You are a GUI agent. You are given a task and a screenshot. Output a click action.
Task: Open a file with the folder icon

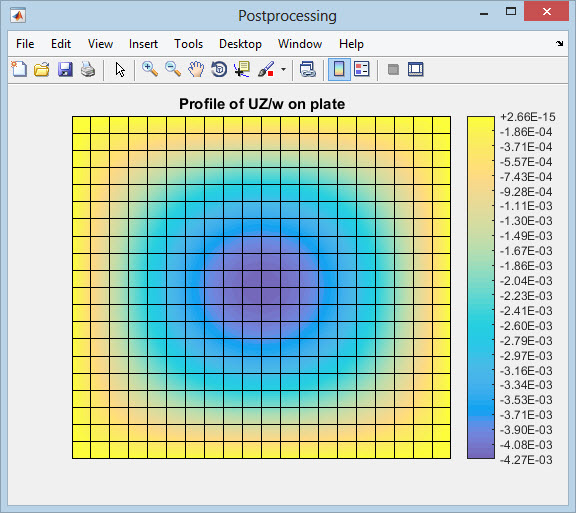[x=42, y=69]
